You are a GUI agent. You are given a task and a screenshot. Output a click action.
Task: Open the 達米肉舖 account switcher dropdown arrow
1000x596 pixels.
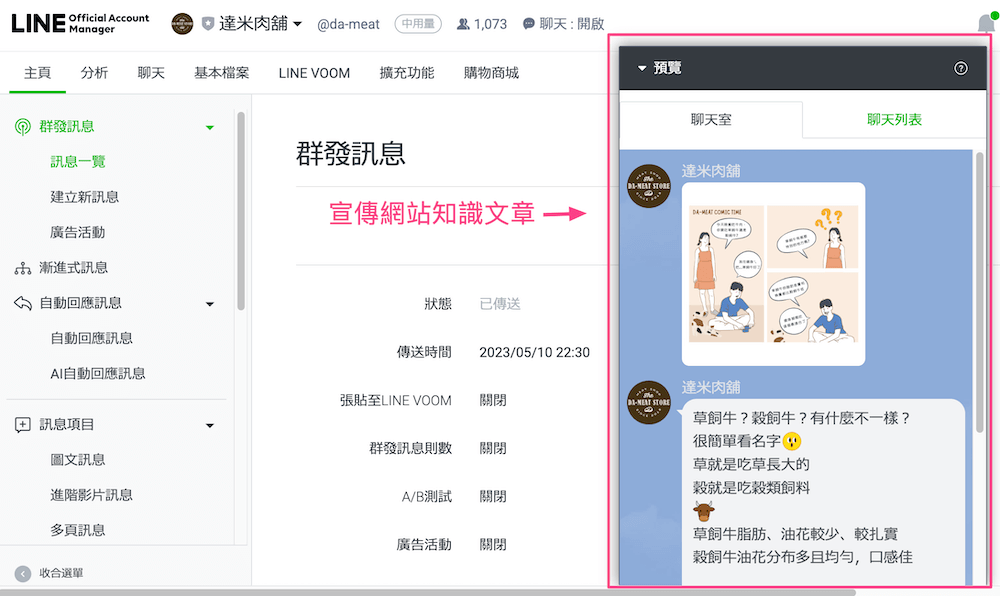click(x=297, y=24)
